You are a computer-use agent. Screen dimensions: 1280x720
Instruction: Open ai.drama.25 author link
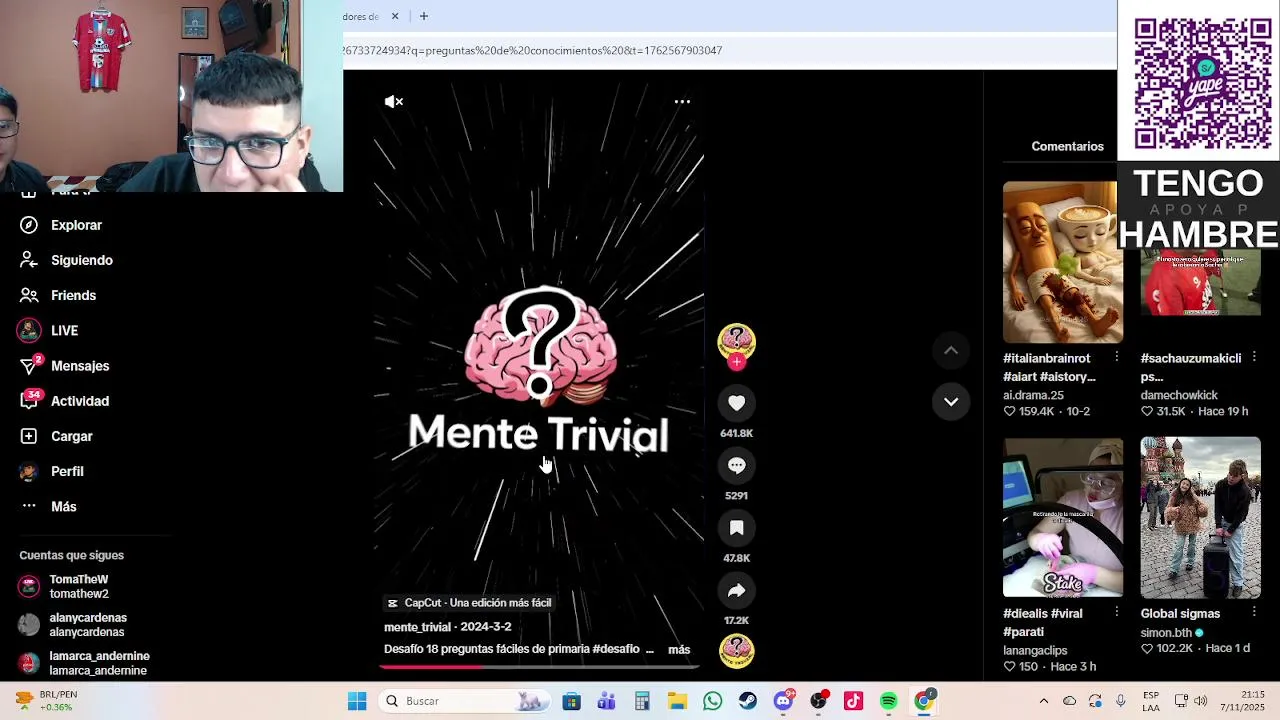[1033, 395]
